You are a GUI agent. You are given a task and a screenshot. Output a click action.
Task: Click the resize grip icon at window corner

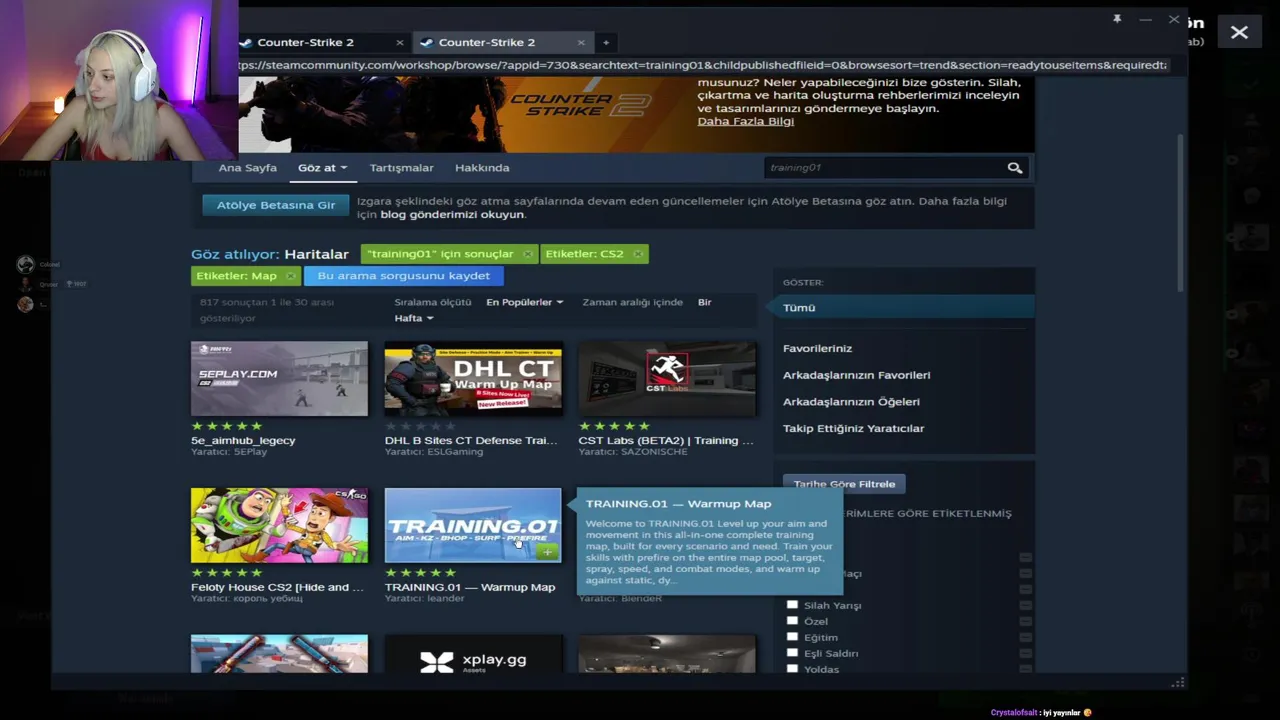1178,682
